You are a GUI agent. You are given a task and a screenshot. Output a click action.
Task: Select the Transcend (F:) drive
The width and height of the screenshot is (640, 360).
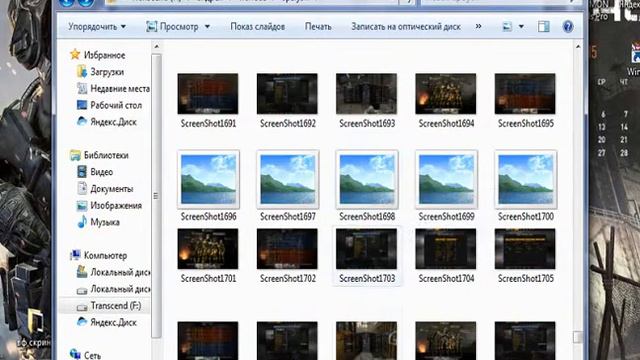109,306
